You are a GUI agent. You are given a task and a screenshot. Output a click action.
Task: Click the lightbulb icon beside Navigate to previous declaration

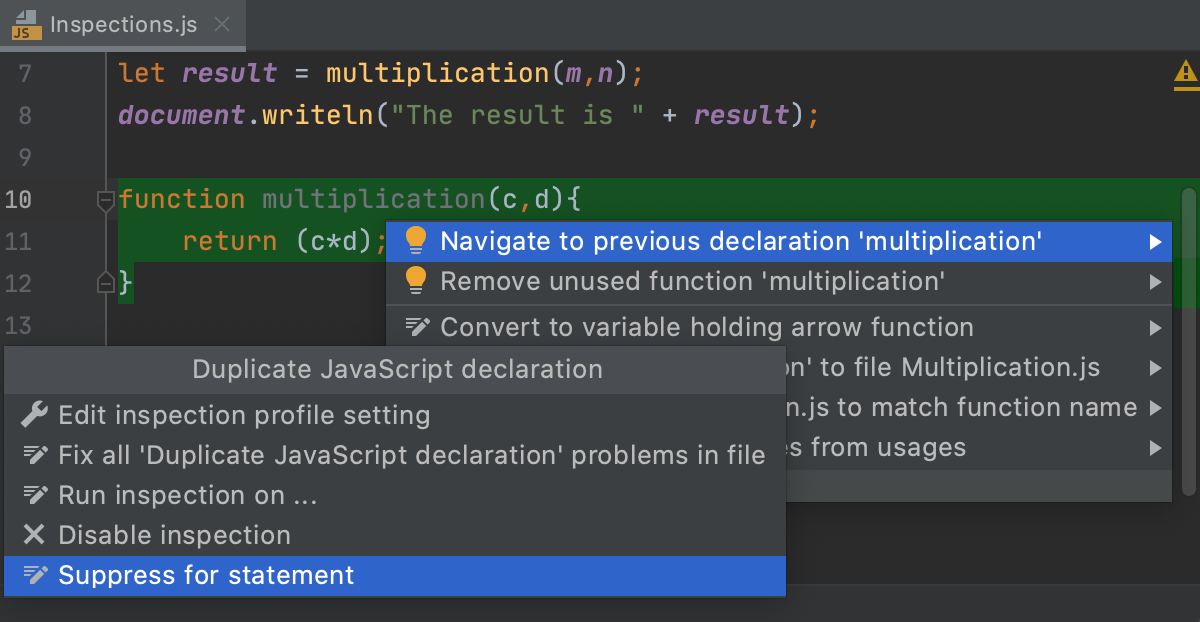[x=416, y=241]
